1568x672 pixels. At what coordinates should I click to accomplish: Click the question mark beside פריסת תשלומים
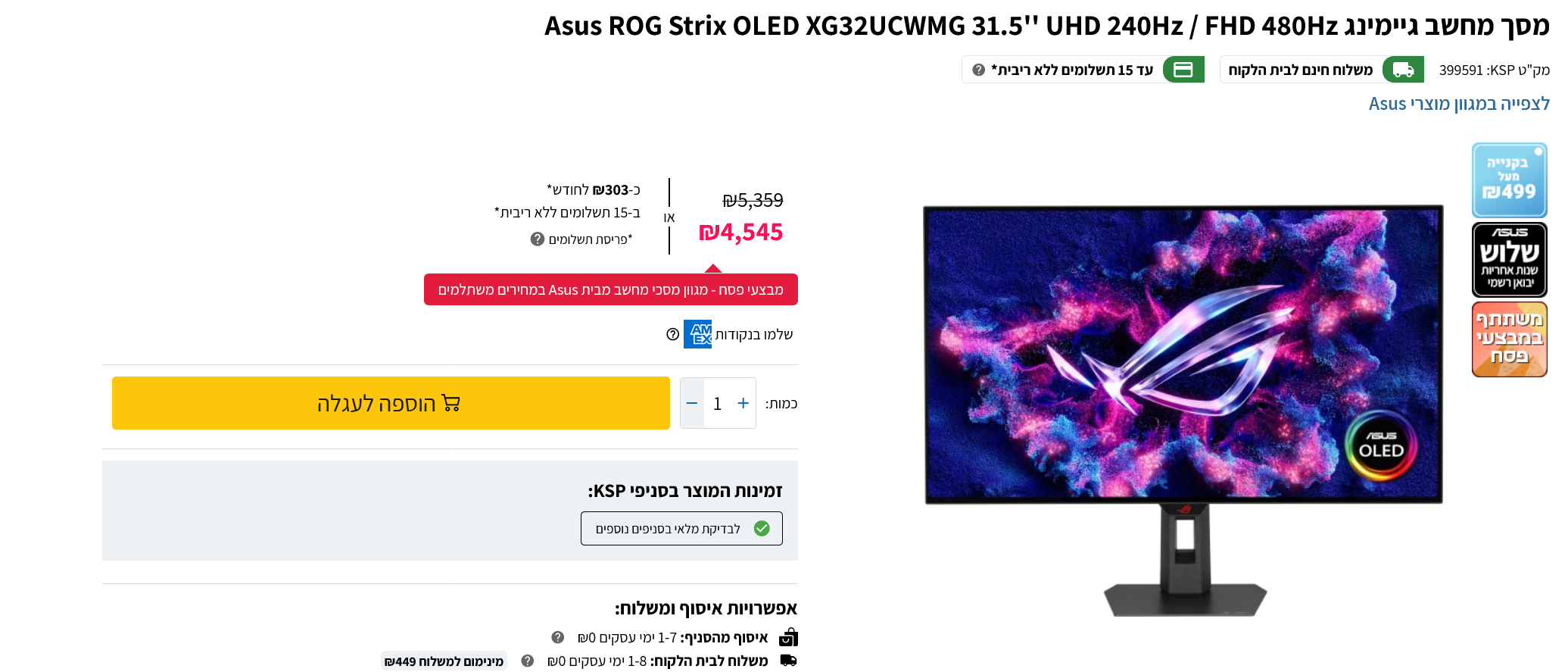(x=538, y=239)
